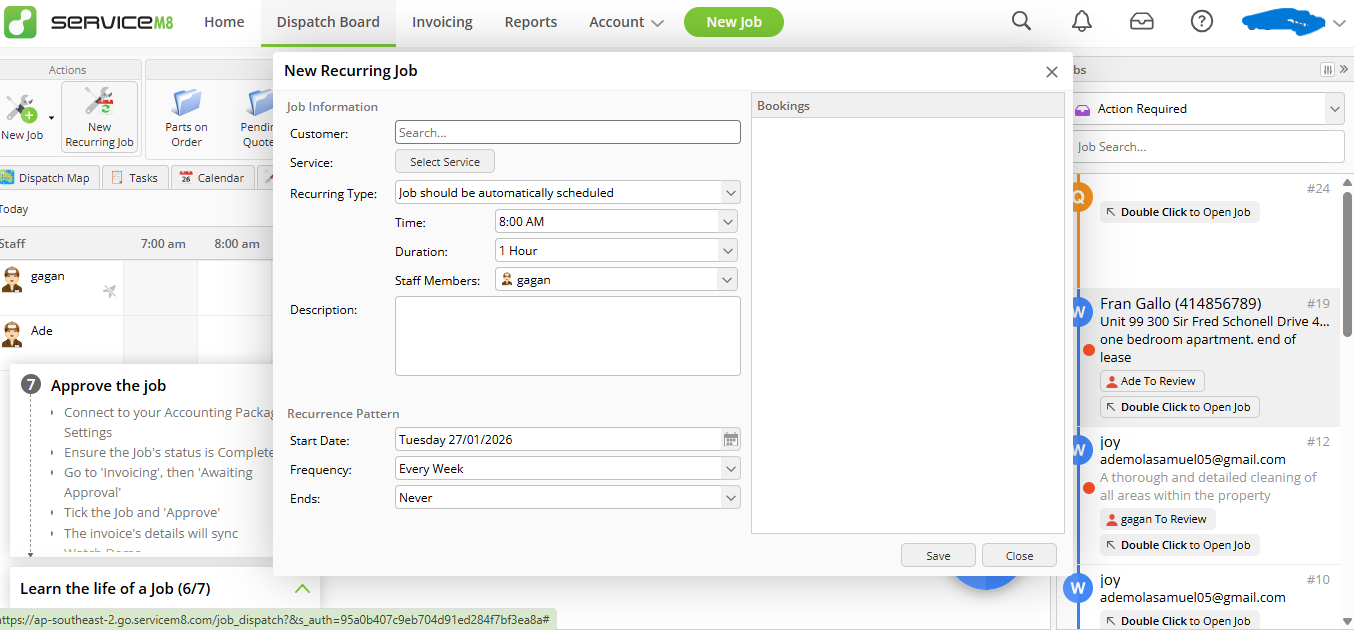This screenshot has height=630, width=1354.
Task: Open the search icon in the top bar
Action: click(x=1021, y=21)
